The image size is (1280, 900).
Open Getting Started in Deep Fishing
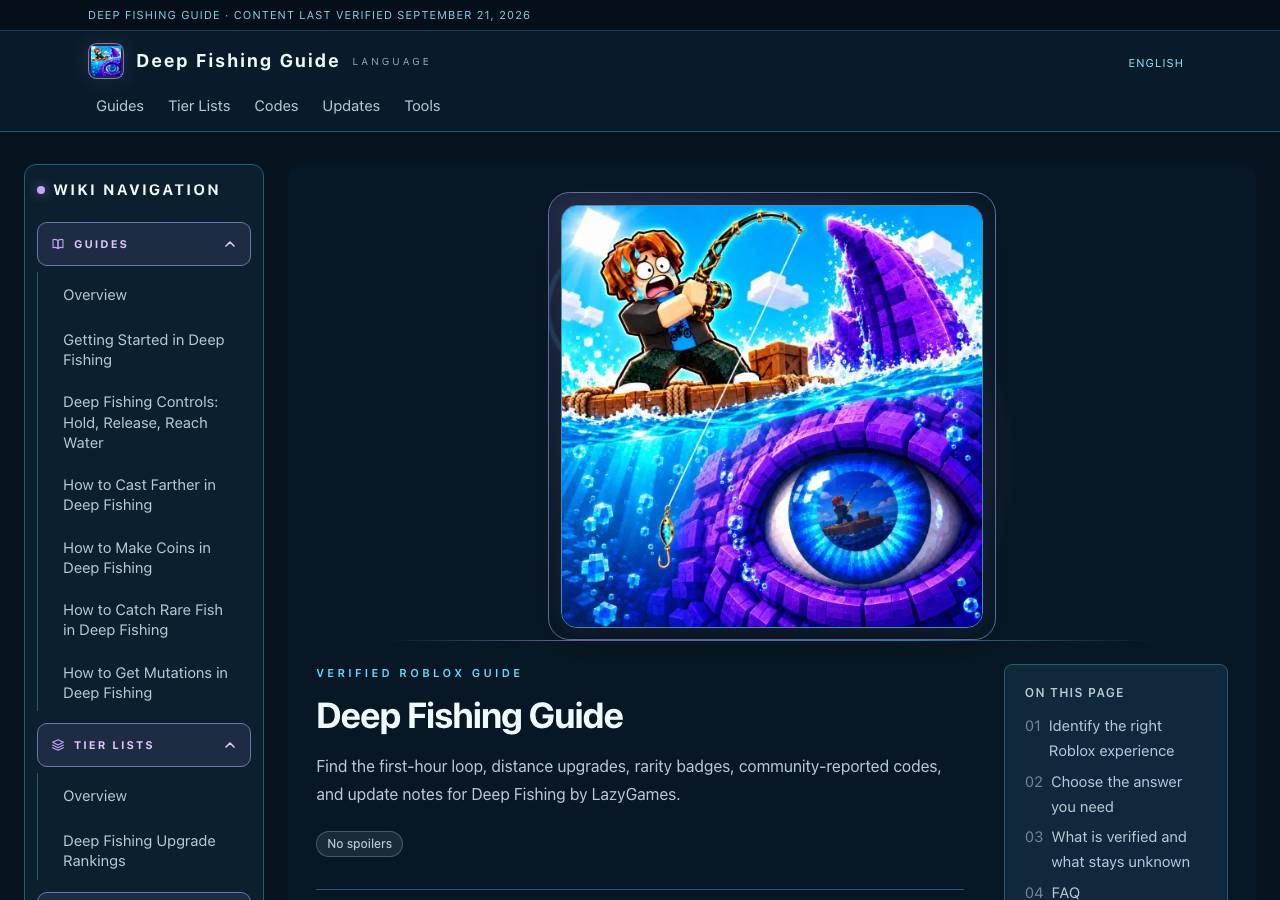pyautogui.click(x=144, y=350)
